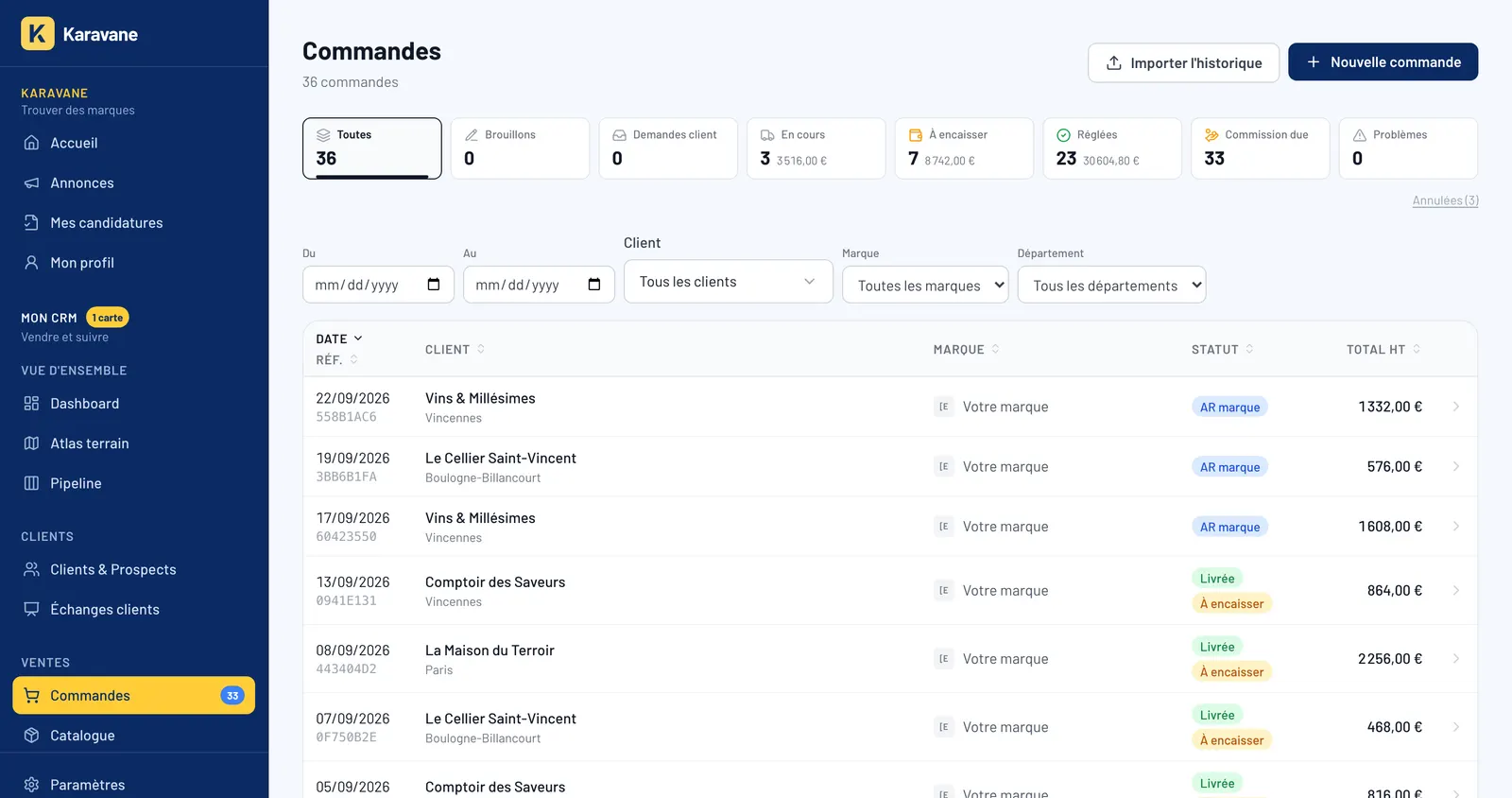Click the Catalogue box icon
The width and height of the screenshot is (1512, 798).
point(31,736)
